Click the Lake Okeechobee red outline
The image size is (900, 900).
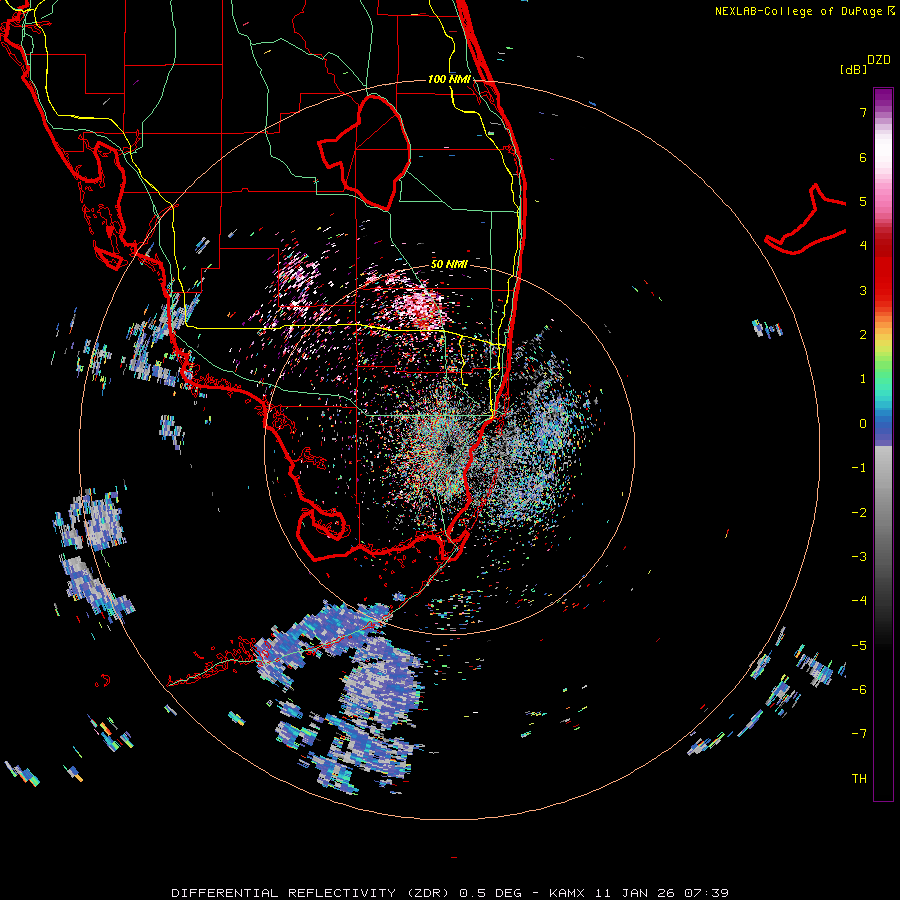coord(365,152)
